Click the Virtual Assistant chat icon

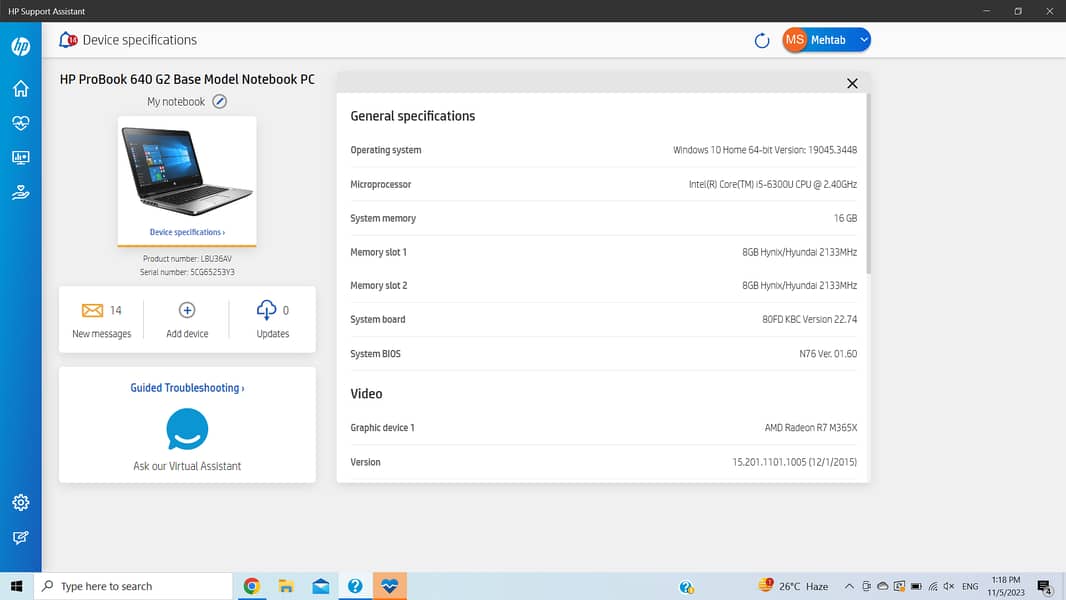click(187, 430)
